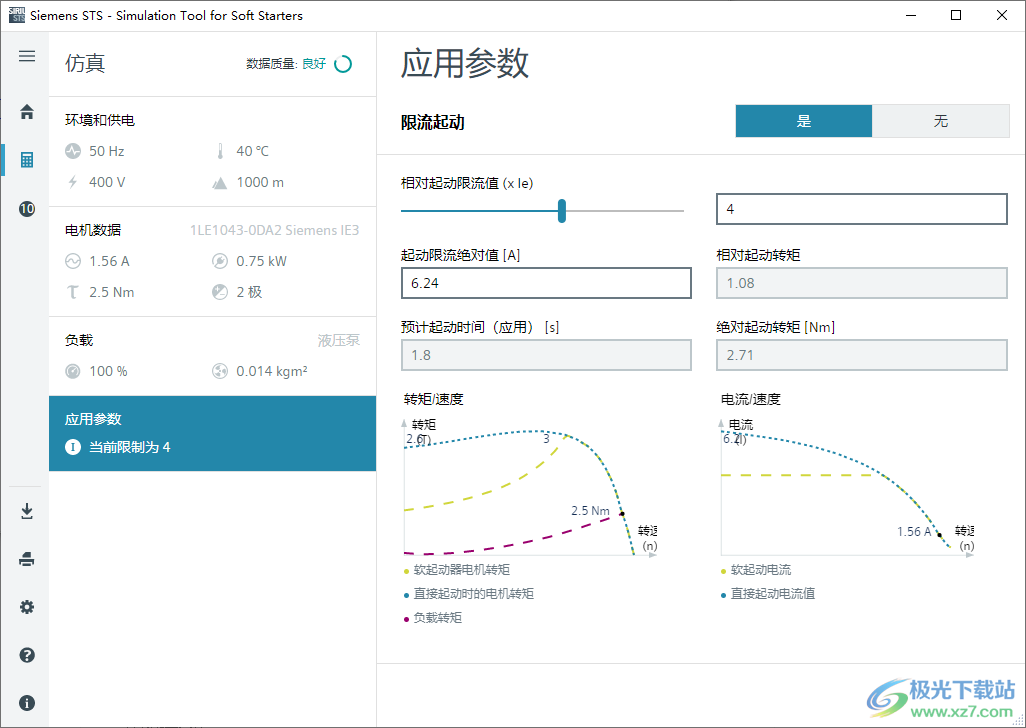Click the lightning icon beside 400 V

73,182
